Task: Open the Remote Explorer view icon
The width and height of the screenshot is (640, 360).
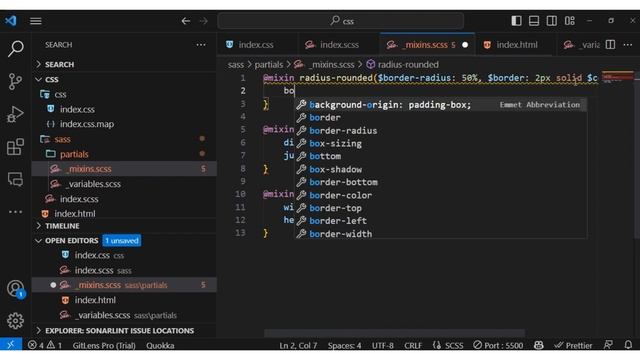Action: (x=16, y=179)
